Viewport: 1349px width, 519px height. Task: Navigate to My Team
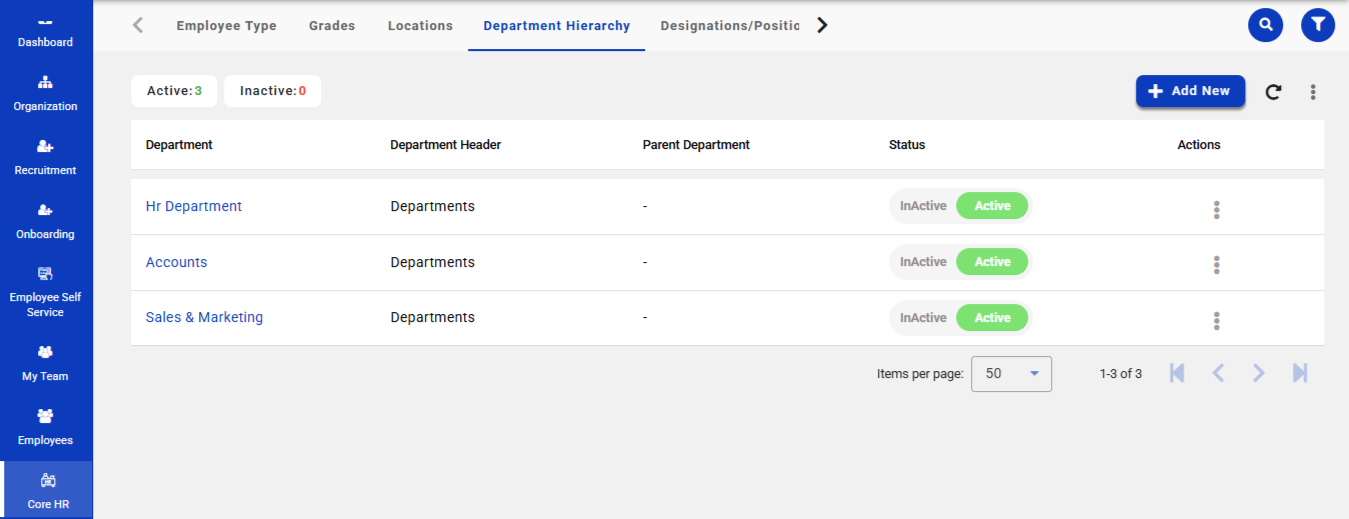pos(45,363)
